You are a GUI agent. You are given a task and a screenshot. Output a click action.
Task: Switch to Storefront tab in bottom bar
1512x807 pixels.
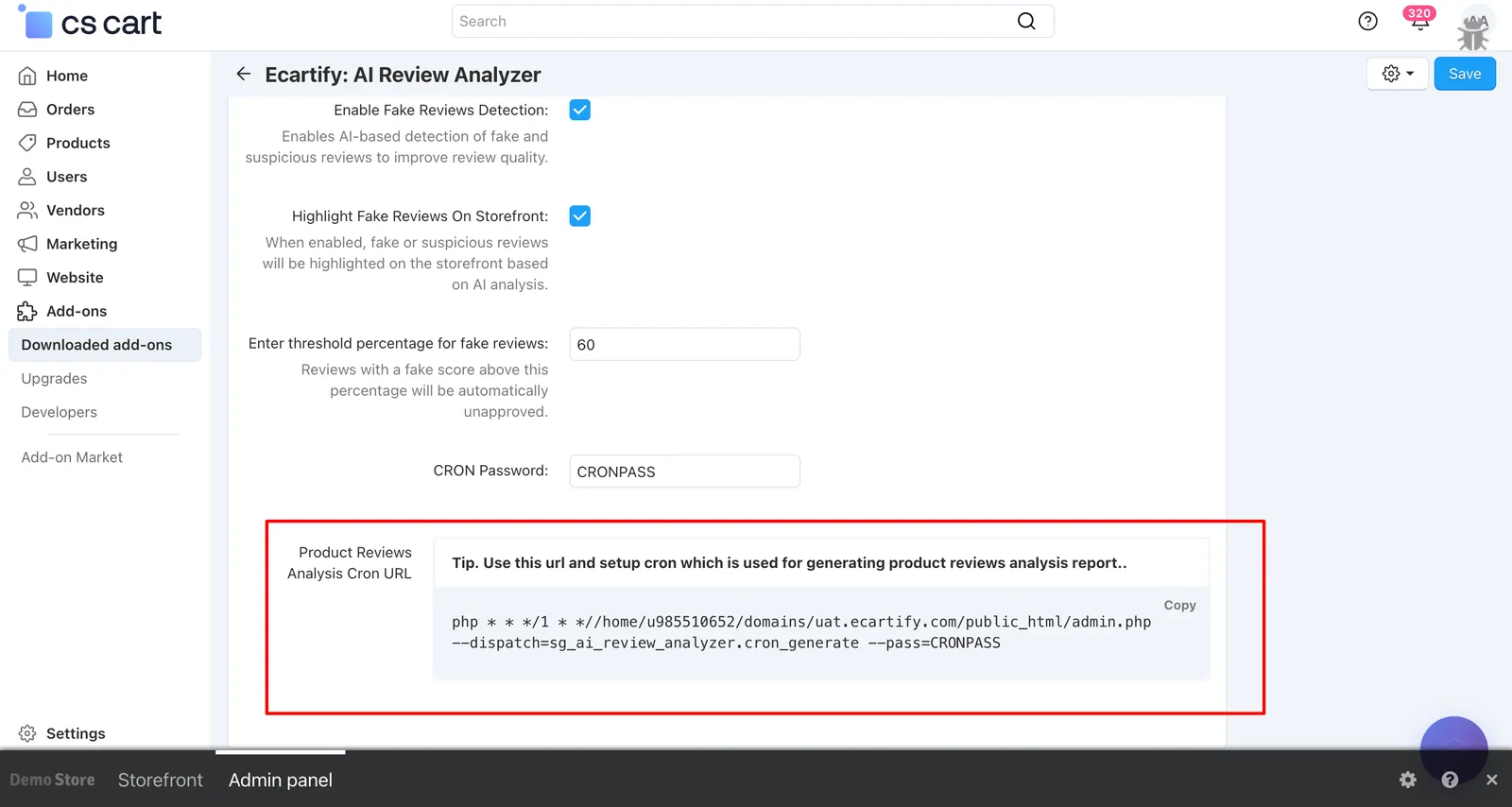click(161, 780)
